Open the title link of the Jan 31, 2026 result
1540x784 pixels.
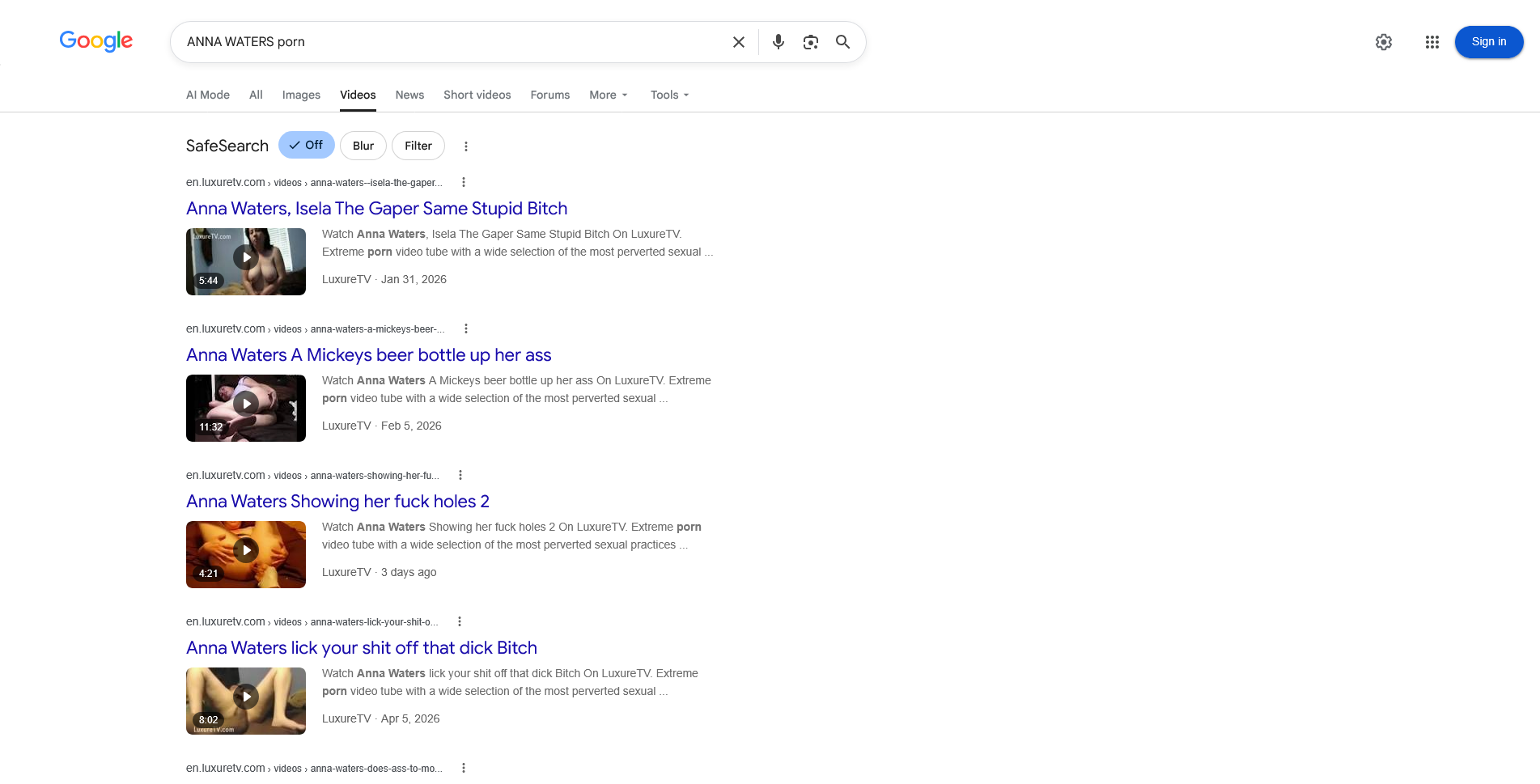tap(377, 209)
